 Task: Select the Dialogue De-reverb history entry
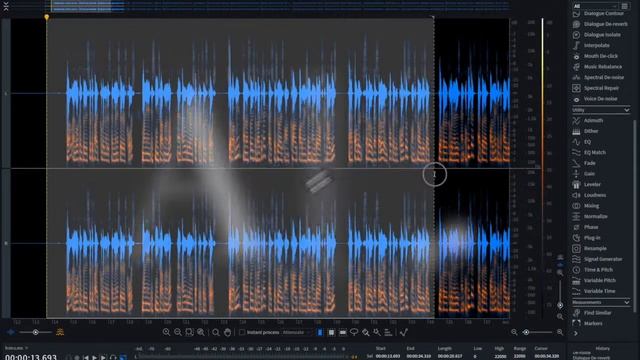point(592,358)
